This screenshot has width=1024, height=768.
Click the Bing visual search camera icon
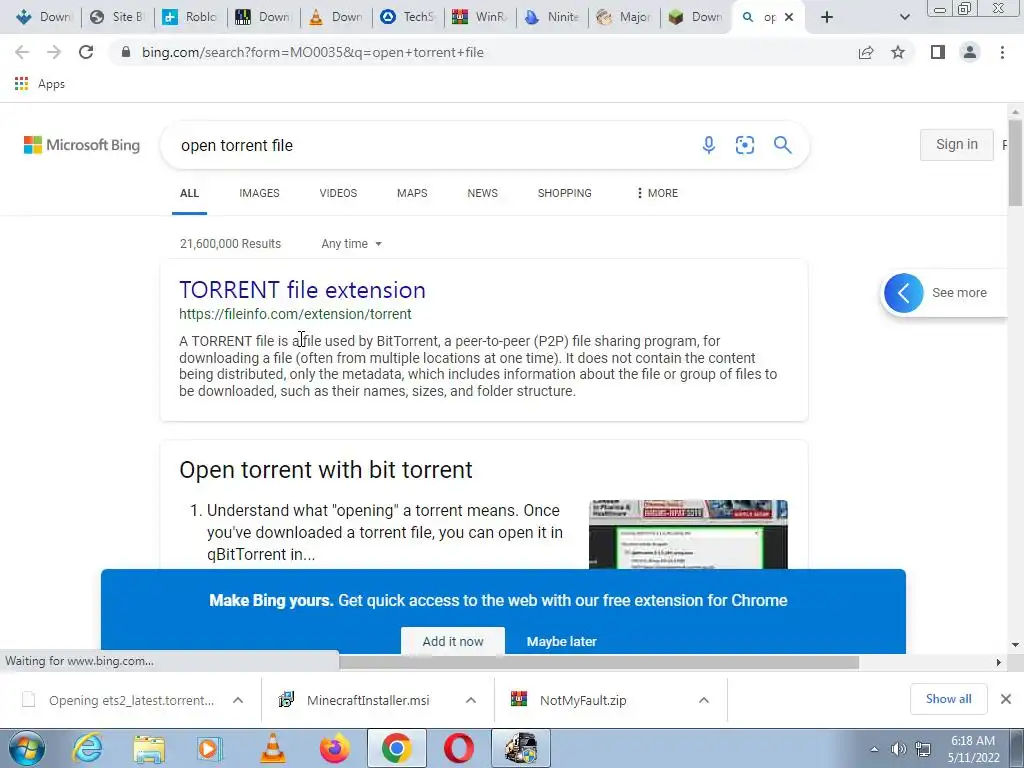(x=744, y=145)
